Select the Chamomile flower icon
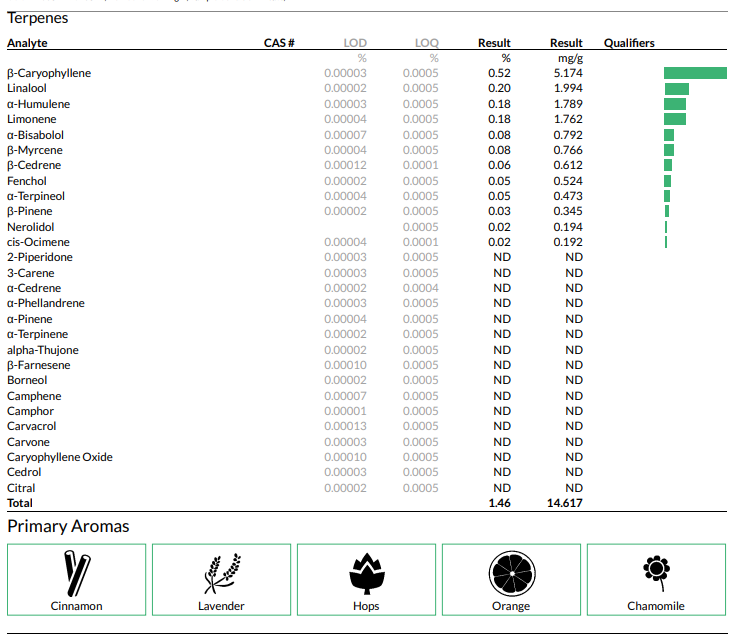The image size is (735, 641). pos(656,570)
